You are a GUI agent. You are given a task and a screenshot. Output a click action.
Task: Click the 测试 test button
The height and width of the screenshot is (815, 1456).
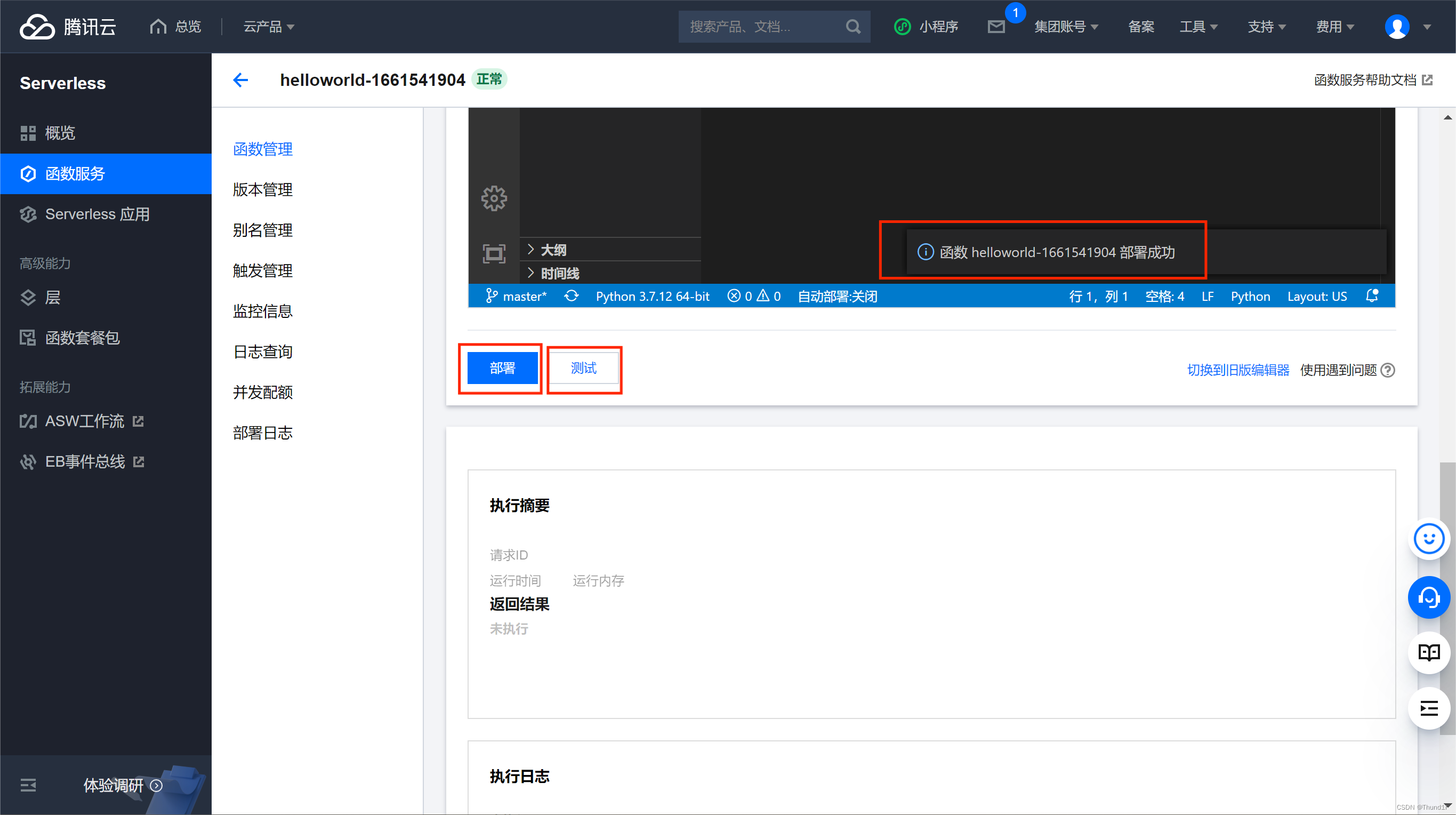583,368
